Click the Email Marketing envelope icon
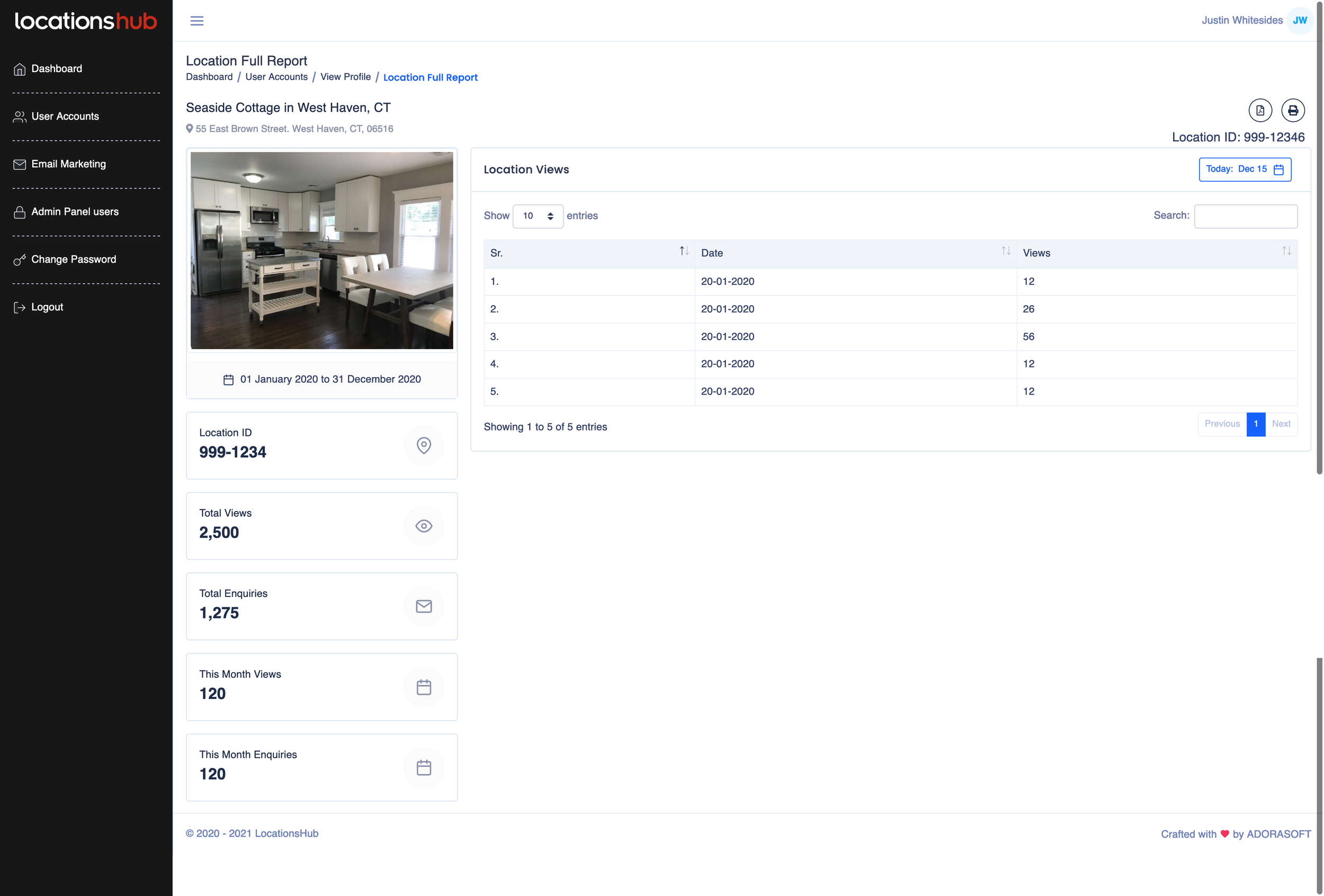Viewport: 1324px width, 896px height. (20, 164)
